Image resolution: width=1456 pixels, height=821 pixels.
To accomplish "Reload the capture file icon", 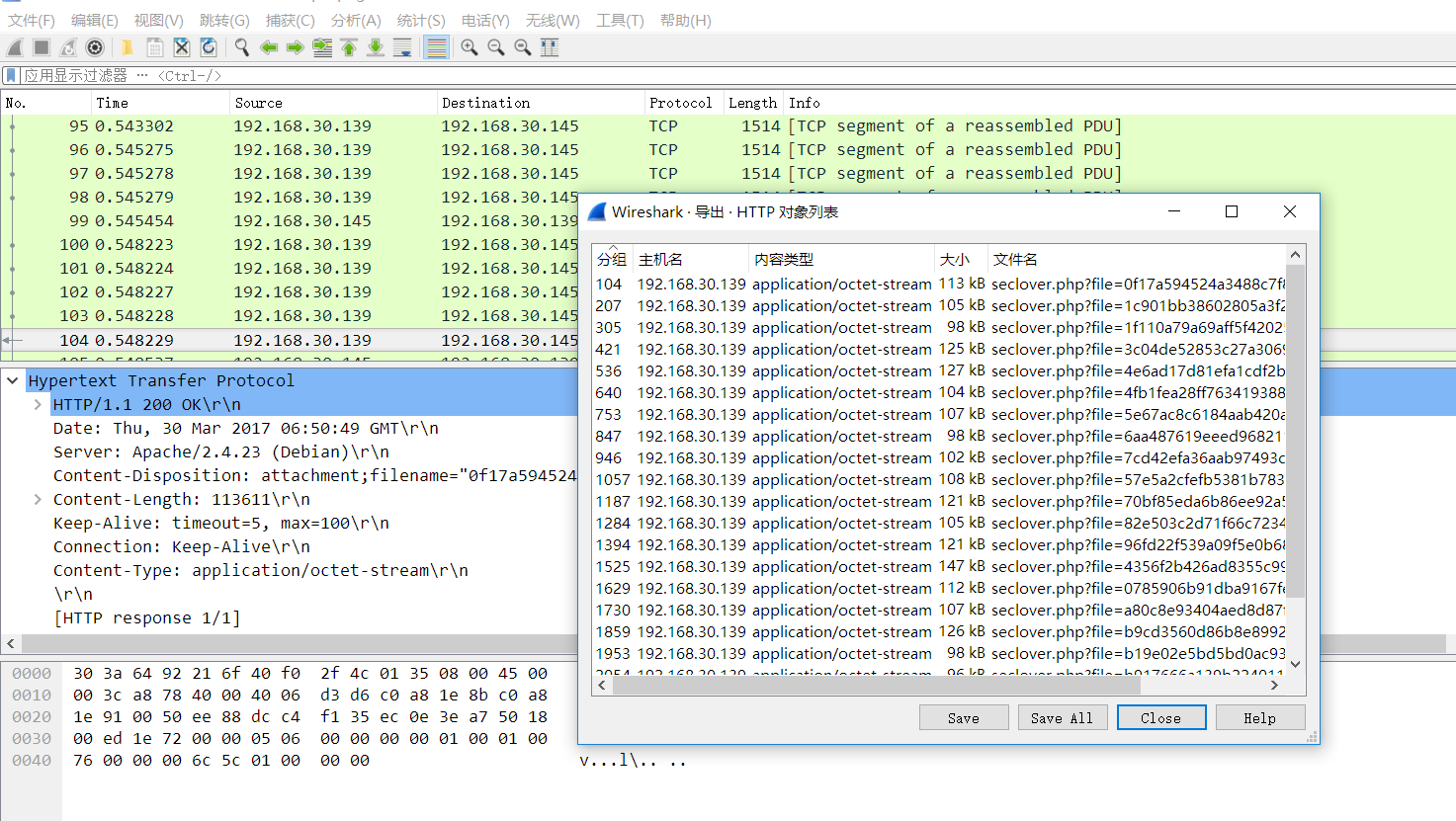I will (x=209, y=47).
